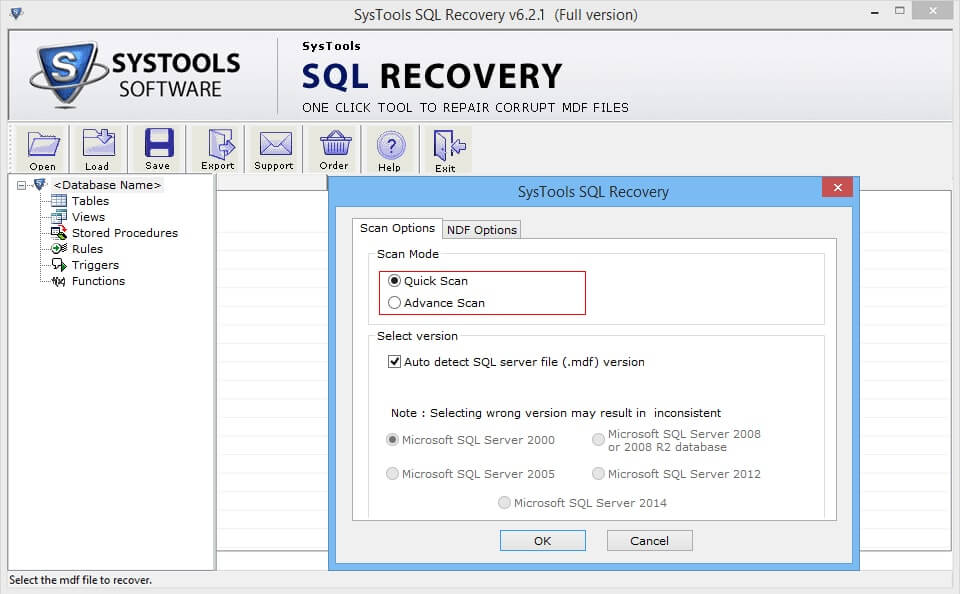Viewport: 960px width, 594px height.
Task: Close the main SQL Recovery window
Action: point(932,10)
